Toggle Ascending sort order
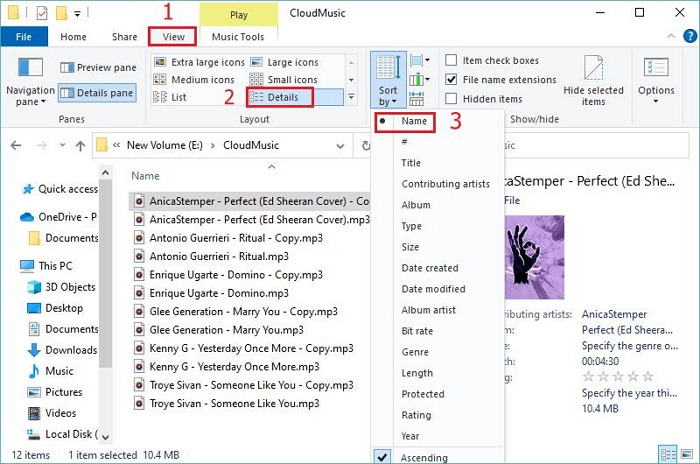700x464 pixels. [438, 457]
